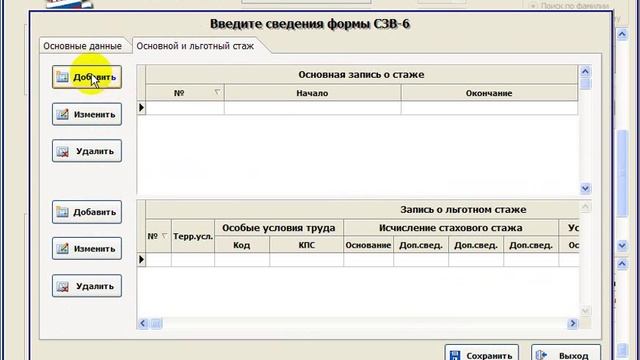The width and height of the screenshot is (640, 360).
Task: Click horizontal scrollbar thumb in льготный стаж table
Action: [x=156, y=324]
